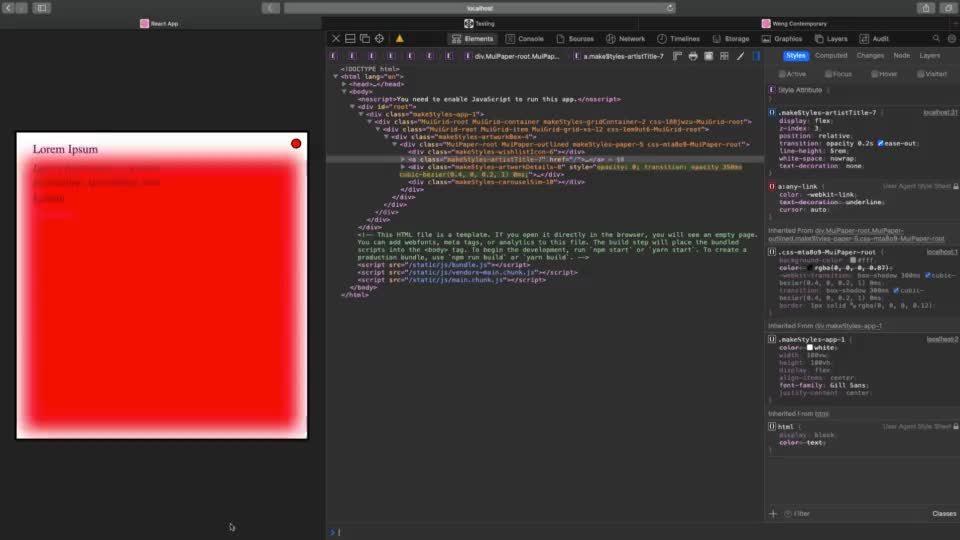Toggle the appearance override icon next to the printer
960x540 pixels.
[708, 56]
